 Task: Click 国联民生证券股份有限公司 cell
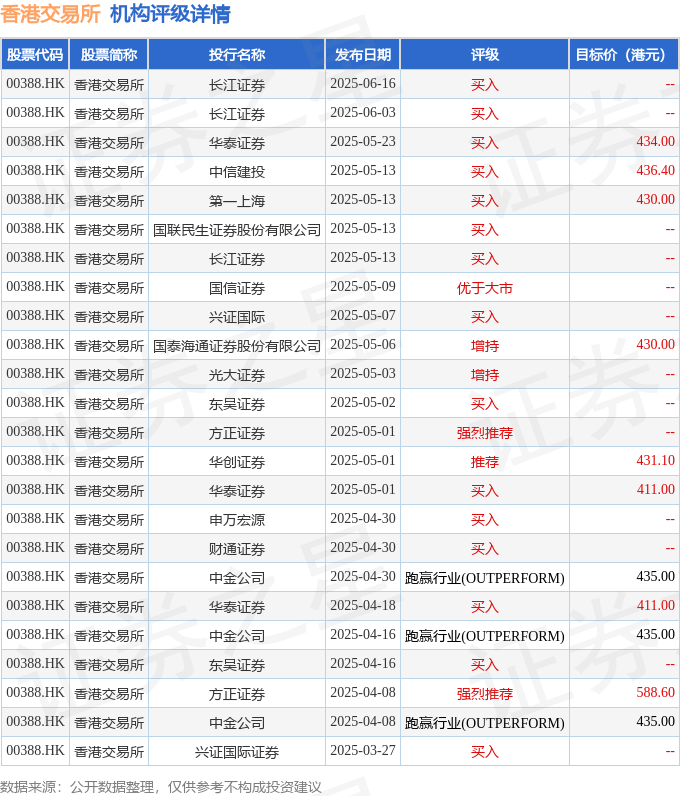click(237, 230)
